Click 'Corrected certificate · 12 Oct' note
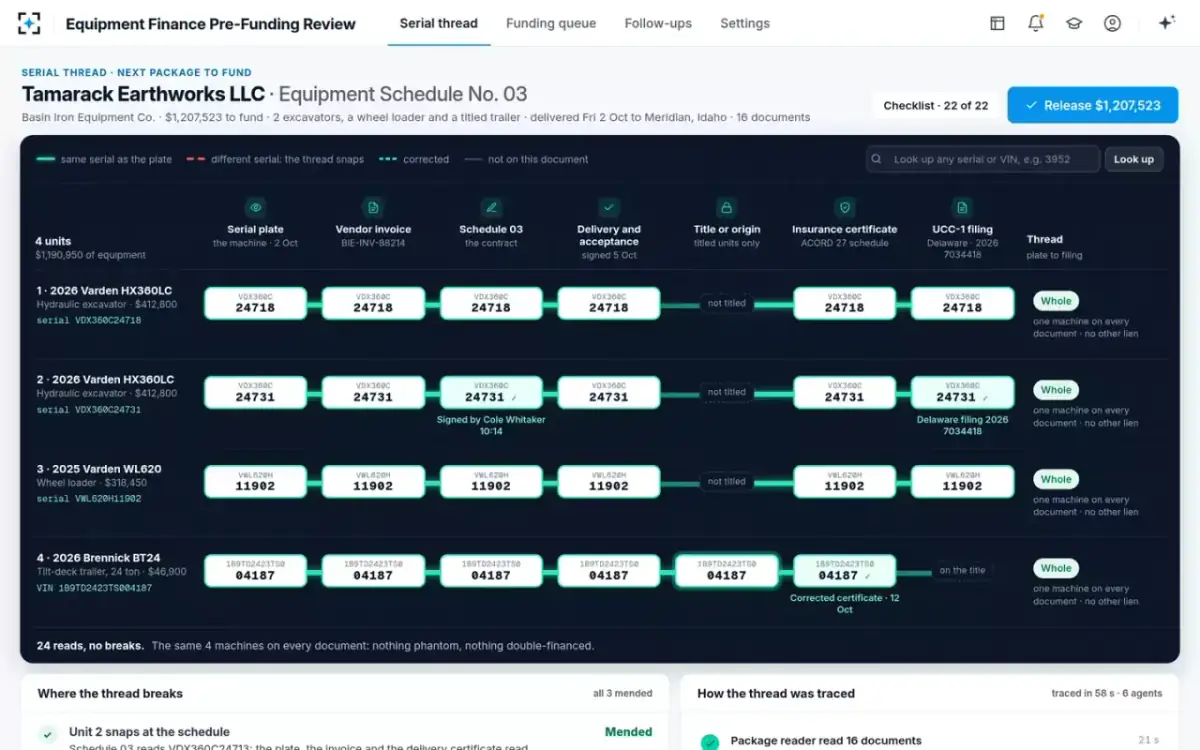1200x750 pixels. coord(845,604)
